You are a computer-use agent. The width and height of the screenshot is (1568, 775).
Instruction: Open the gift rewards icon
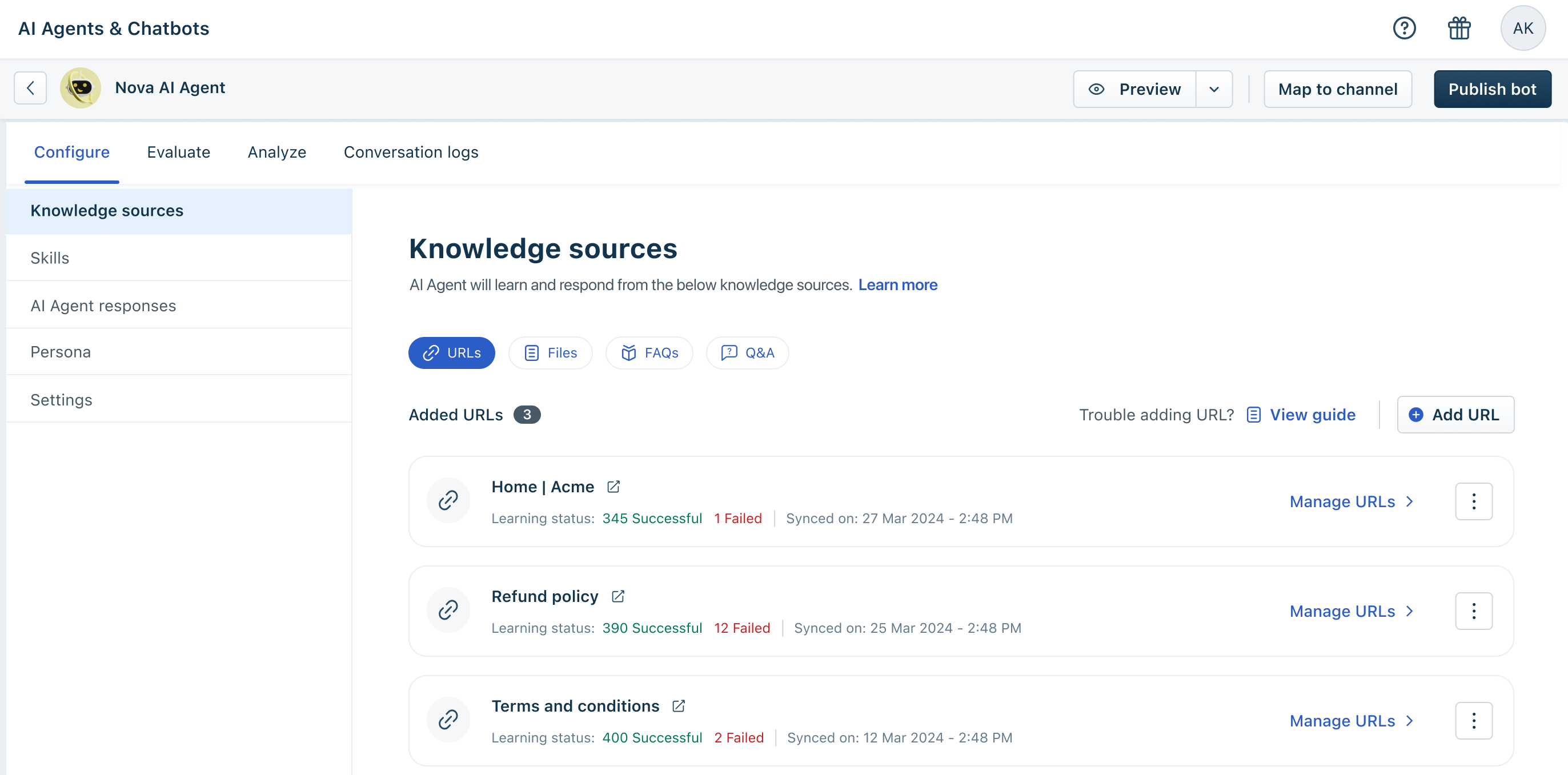tap(1459, 28)
